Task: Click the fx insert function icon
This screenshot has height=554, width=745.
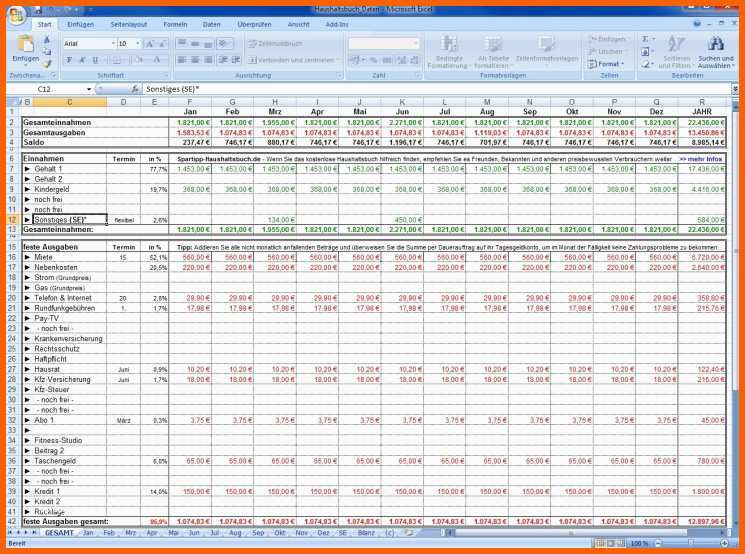Action: (135, 89)
